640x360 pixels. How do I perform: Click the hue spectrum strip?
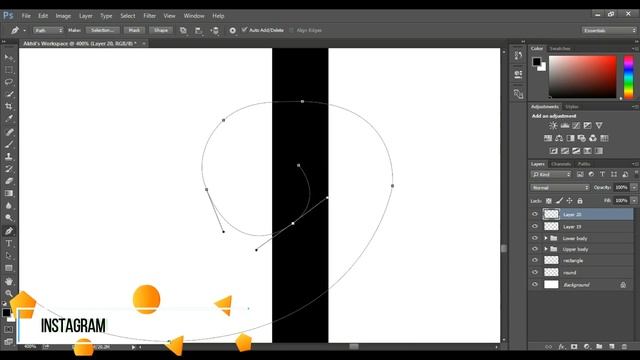pos(629,77)
